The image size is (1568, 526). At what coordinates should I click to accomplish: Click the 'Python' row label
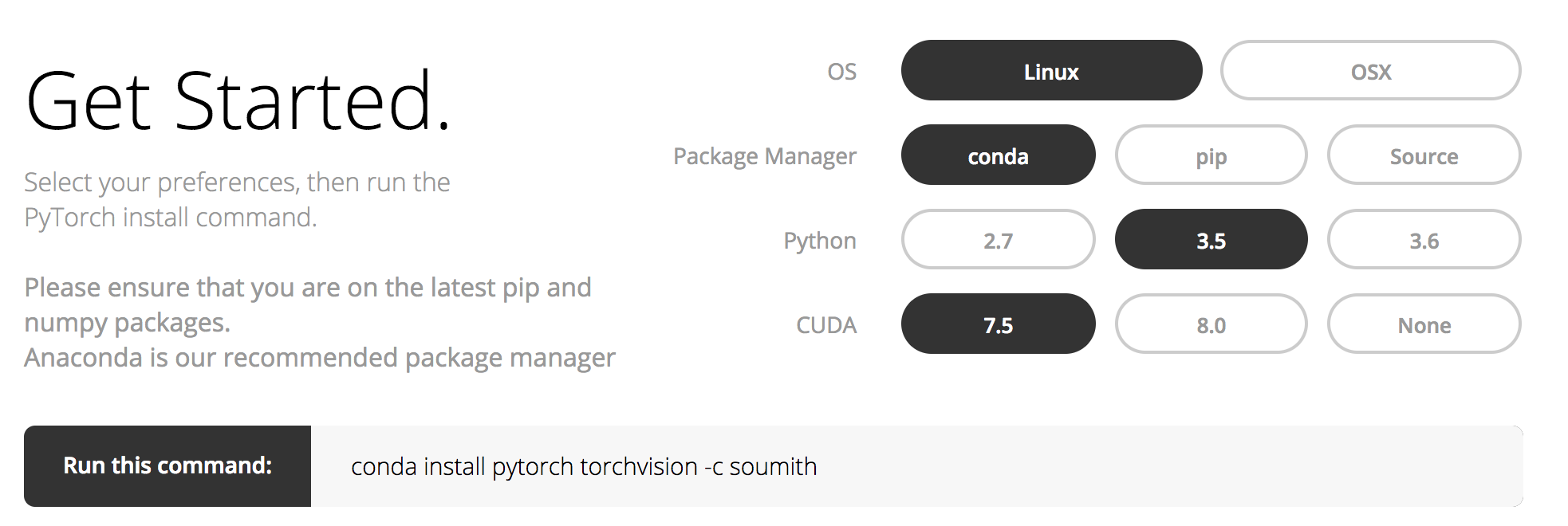819,241
